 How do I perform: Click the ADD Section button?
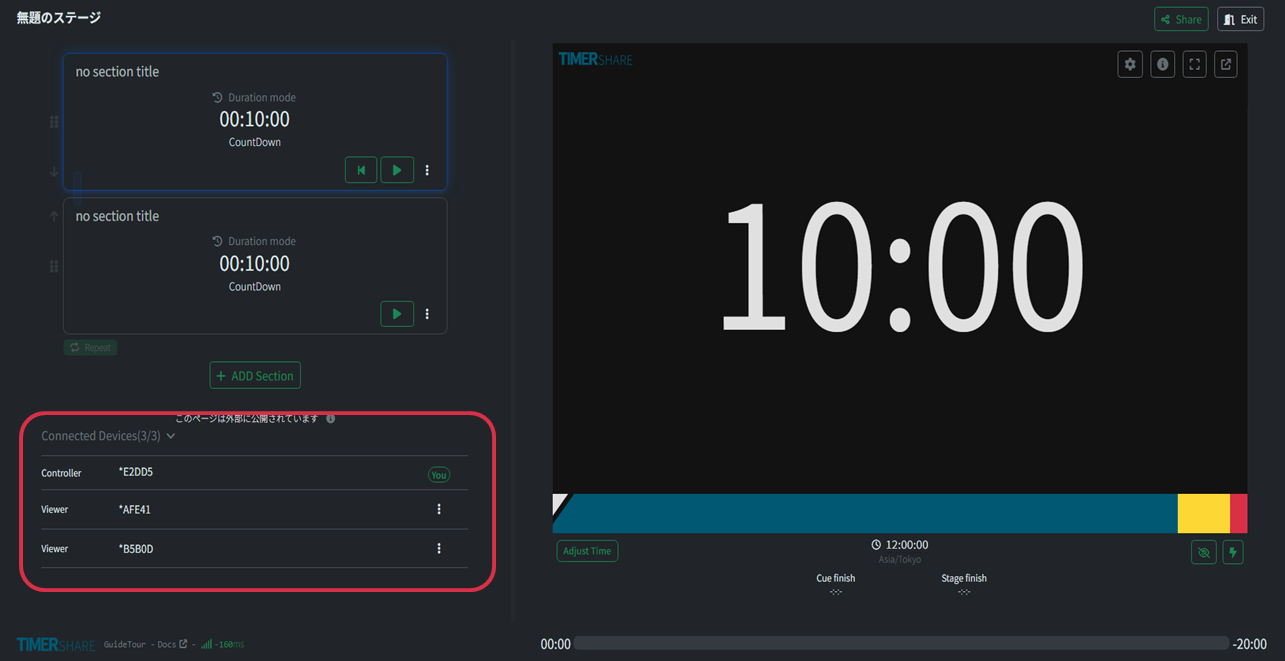pos(255,376)
